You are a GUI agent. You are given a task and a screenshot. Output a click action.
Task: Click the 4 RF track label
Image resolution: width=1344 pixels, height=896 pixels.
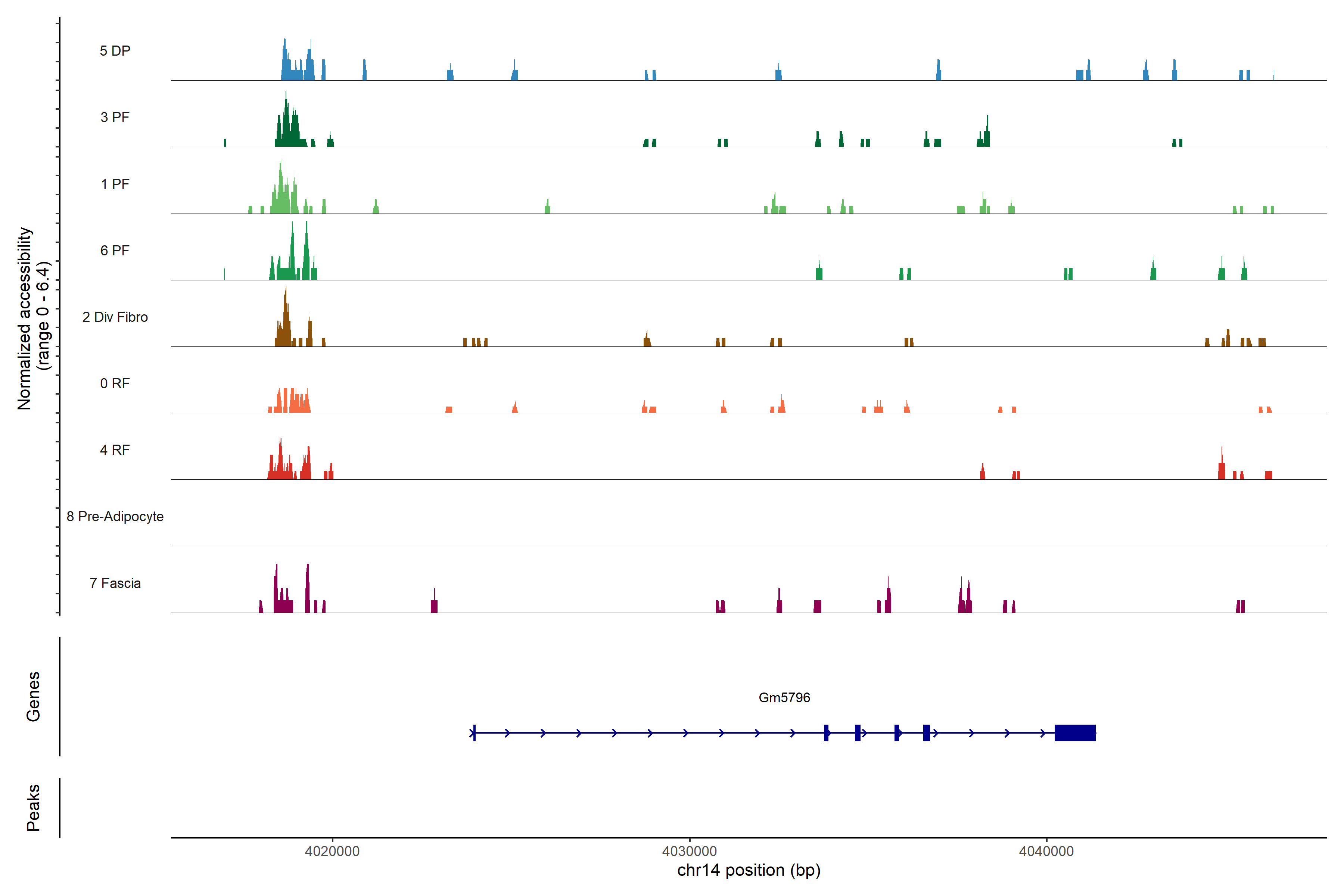click(x=115, y=450)
